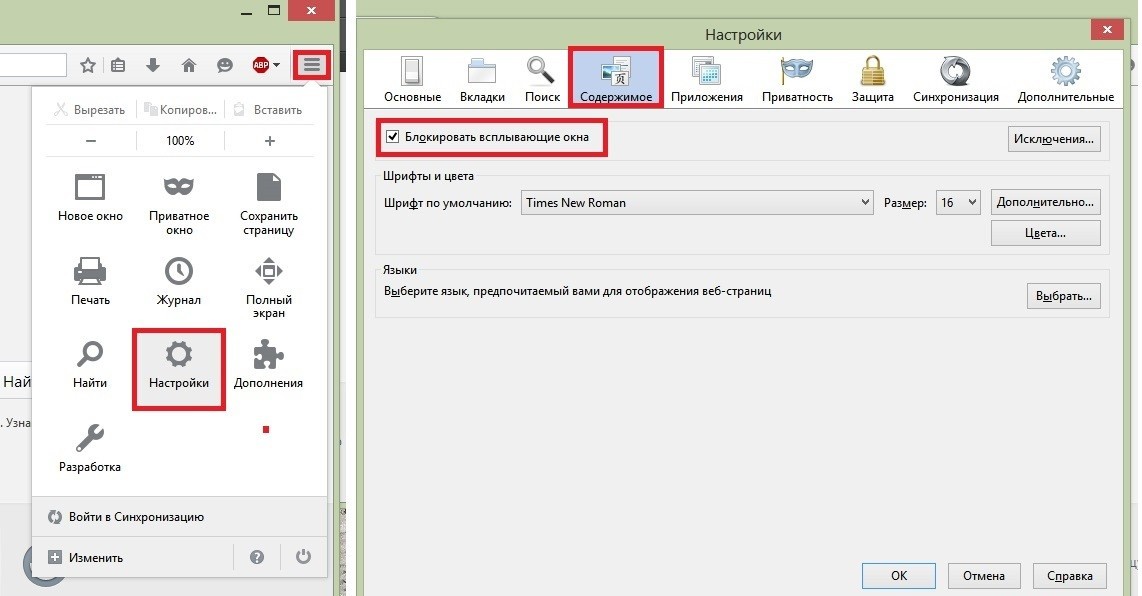Click Выбрать languages button
1142x596 pixels.
1063,297
